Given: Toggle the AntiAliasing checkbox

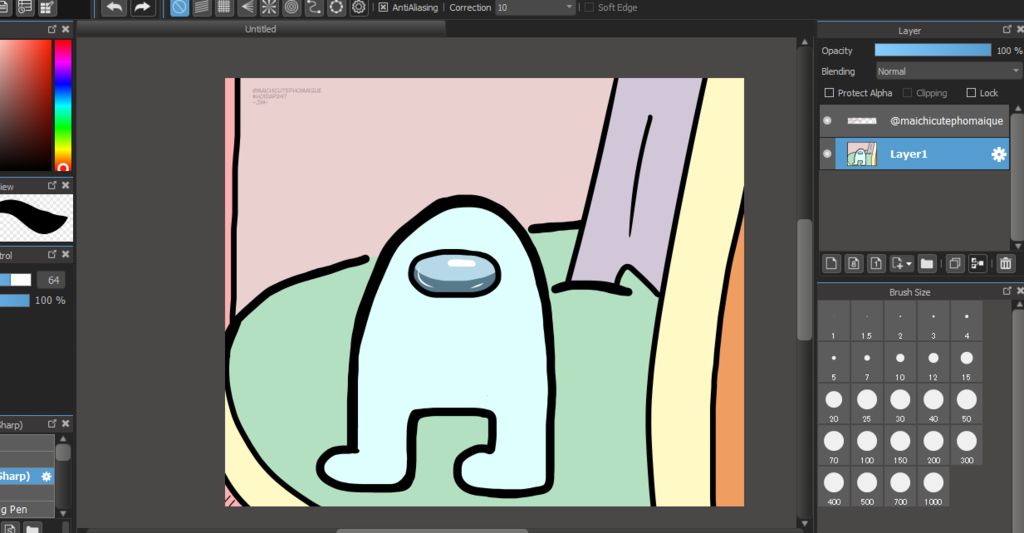Looking at the screenshot, I should tap(383, 7).
